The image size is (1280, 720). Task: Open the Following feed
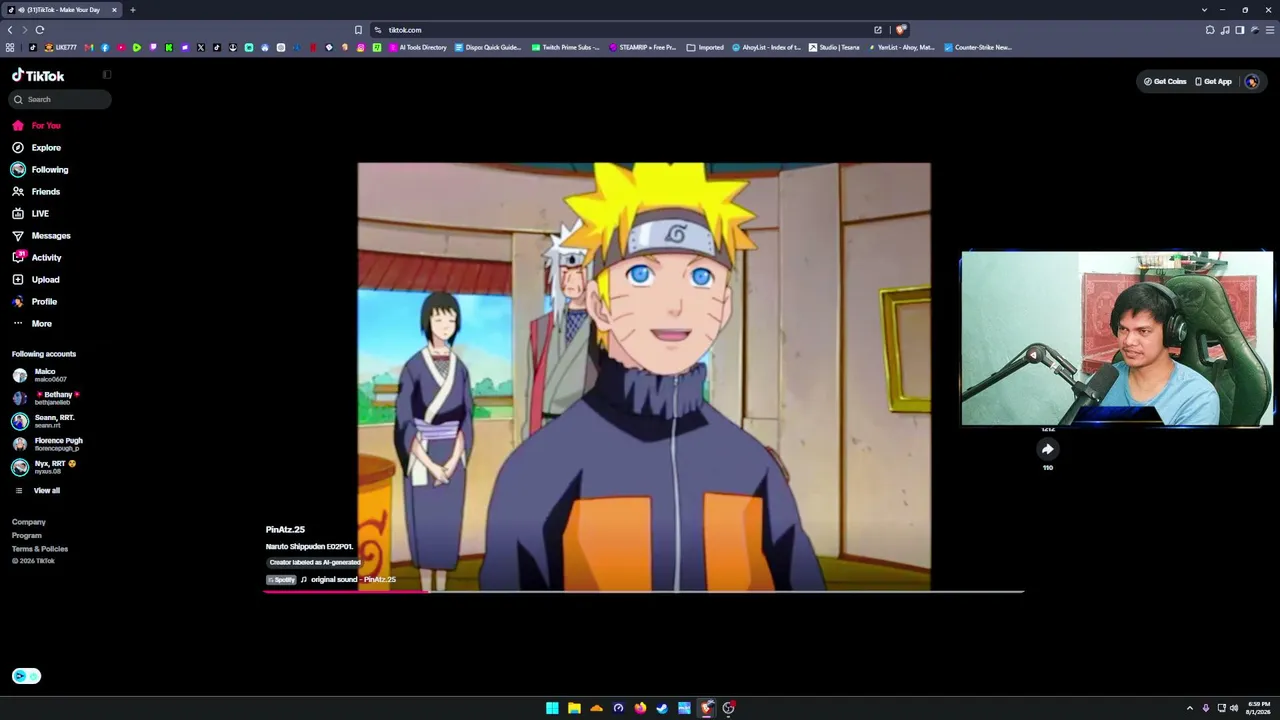tap(40, 169)
